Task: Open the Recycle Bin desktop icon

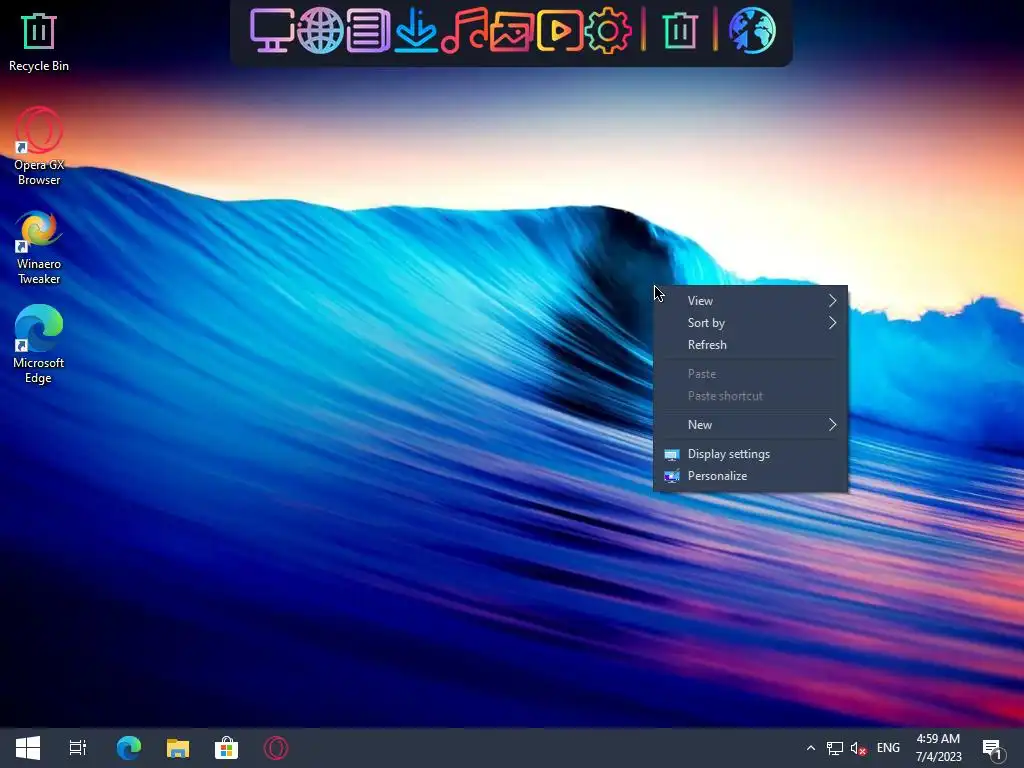Action: tap(39, 42)
